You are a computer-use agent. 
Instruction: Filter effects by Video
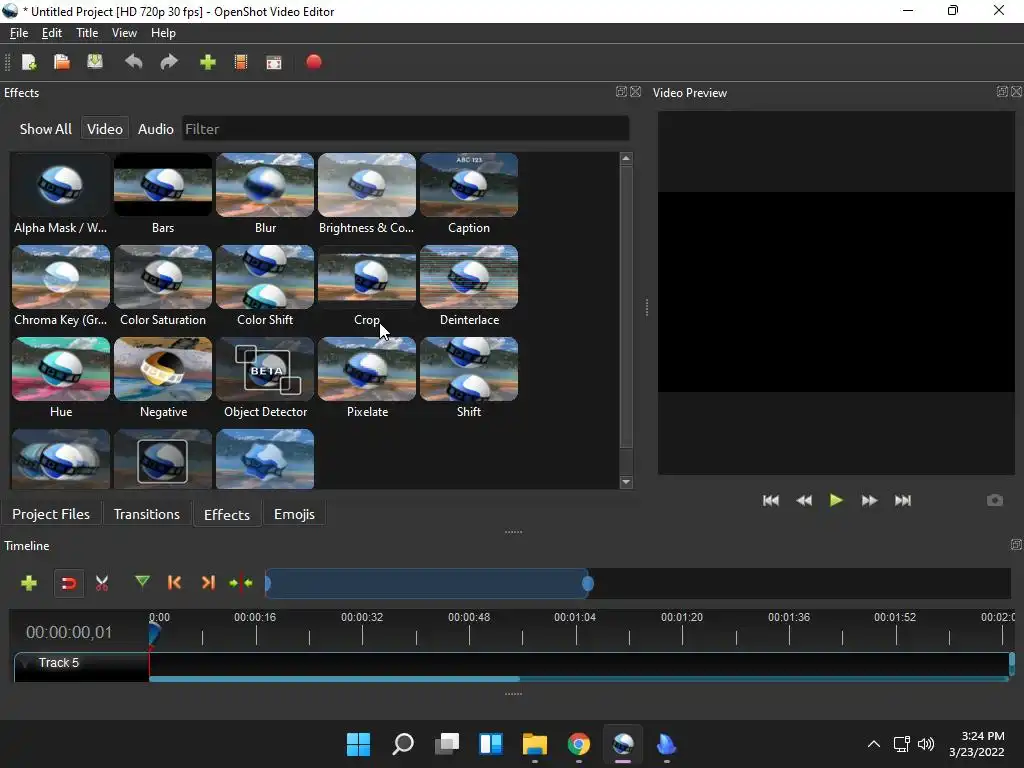coord(104,129)
